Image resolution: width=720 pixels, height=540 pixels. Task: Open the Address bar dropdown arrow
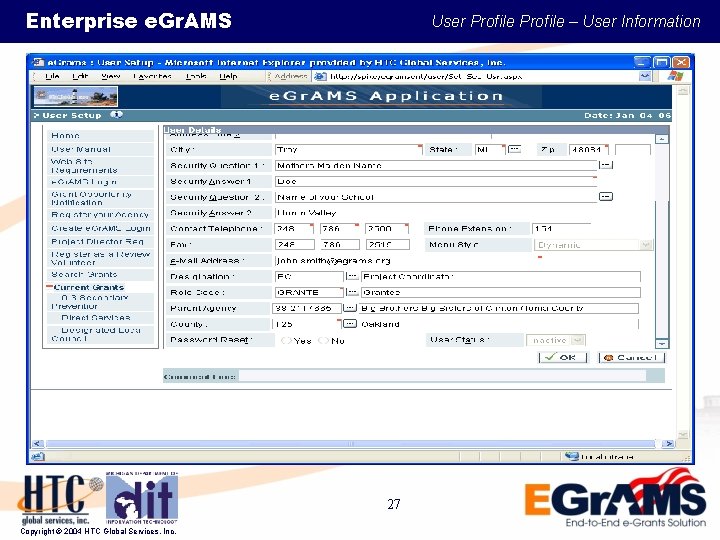[645, 76]
